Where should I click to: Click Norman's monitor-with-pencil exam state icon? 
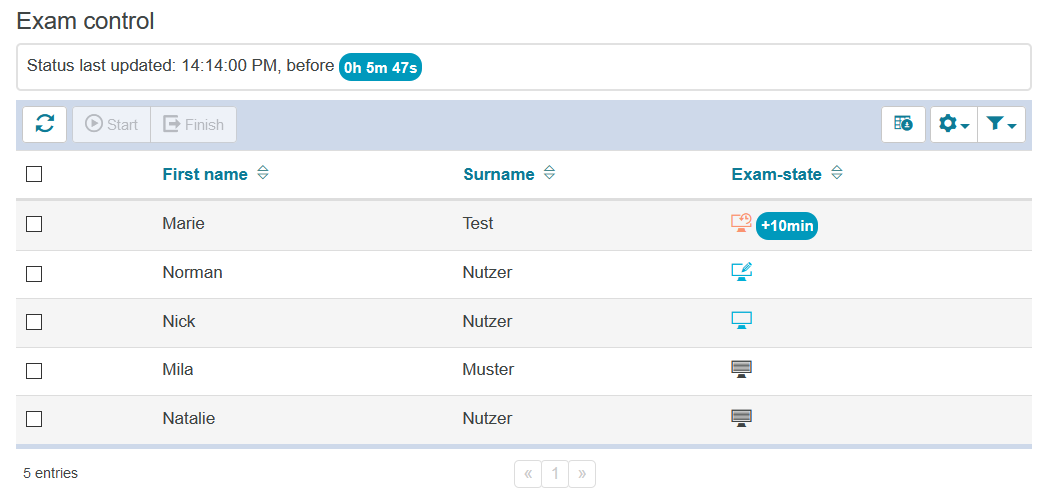(x=742, y=272)
